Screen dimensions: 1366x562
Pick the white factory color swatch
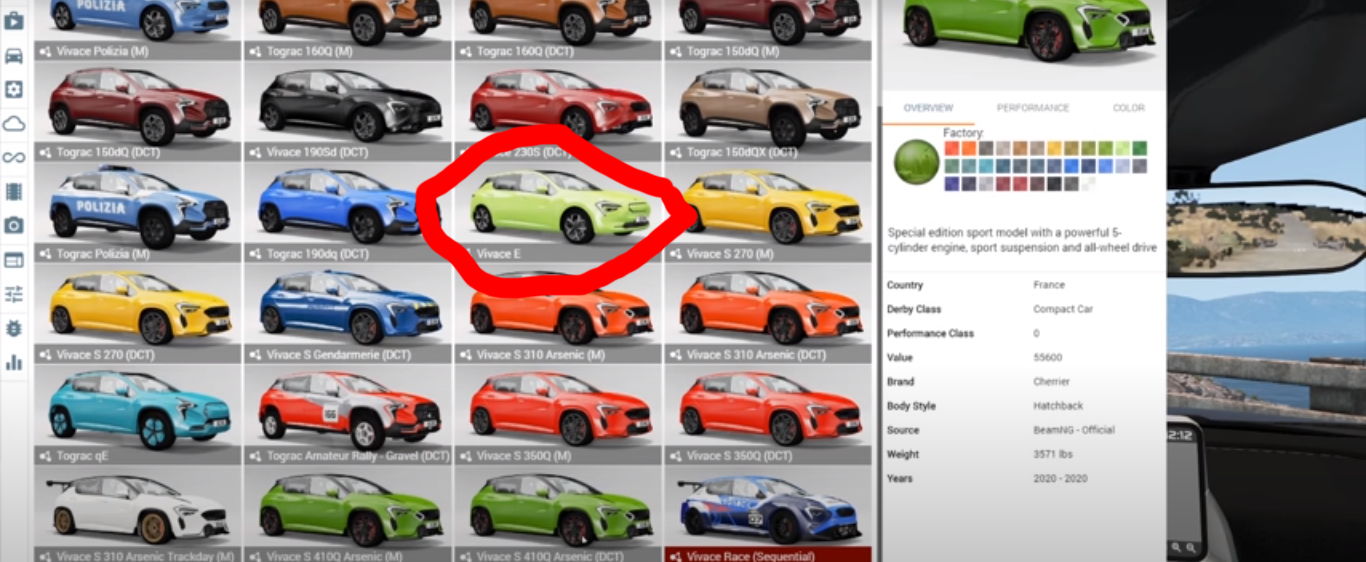(1089, 184)
